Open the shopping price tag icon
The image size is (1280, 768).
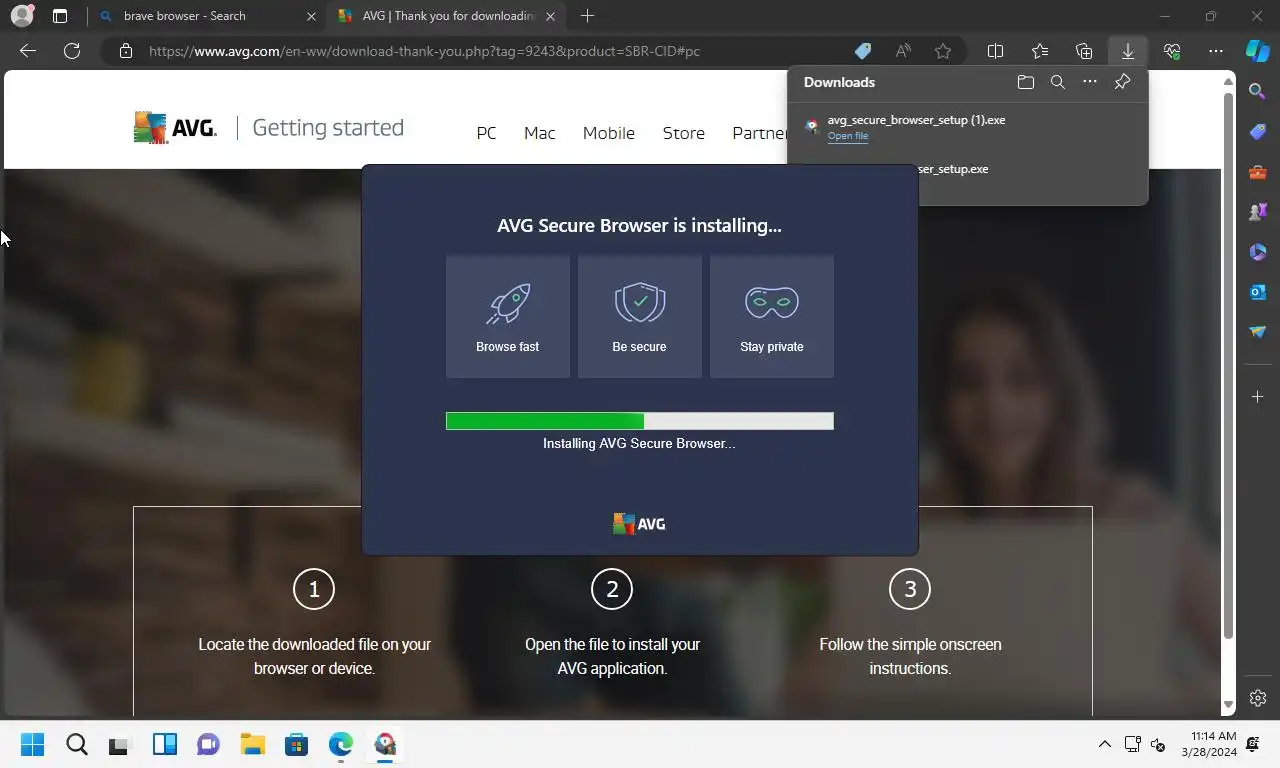pyautogui.click(x=862, y=51)
